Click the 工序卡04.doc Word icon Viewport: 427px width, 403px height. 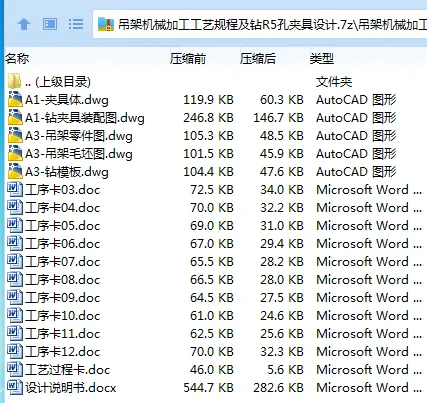coord(15,207)
